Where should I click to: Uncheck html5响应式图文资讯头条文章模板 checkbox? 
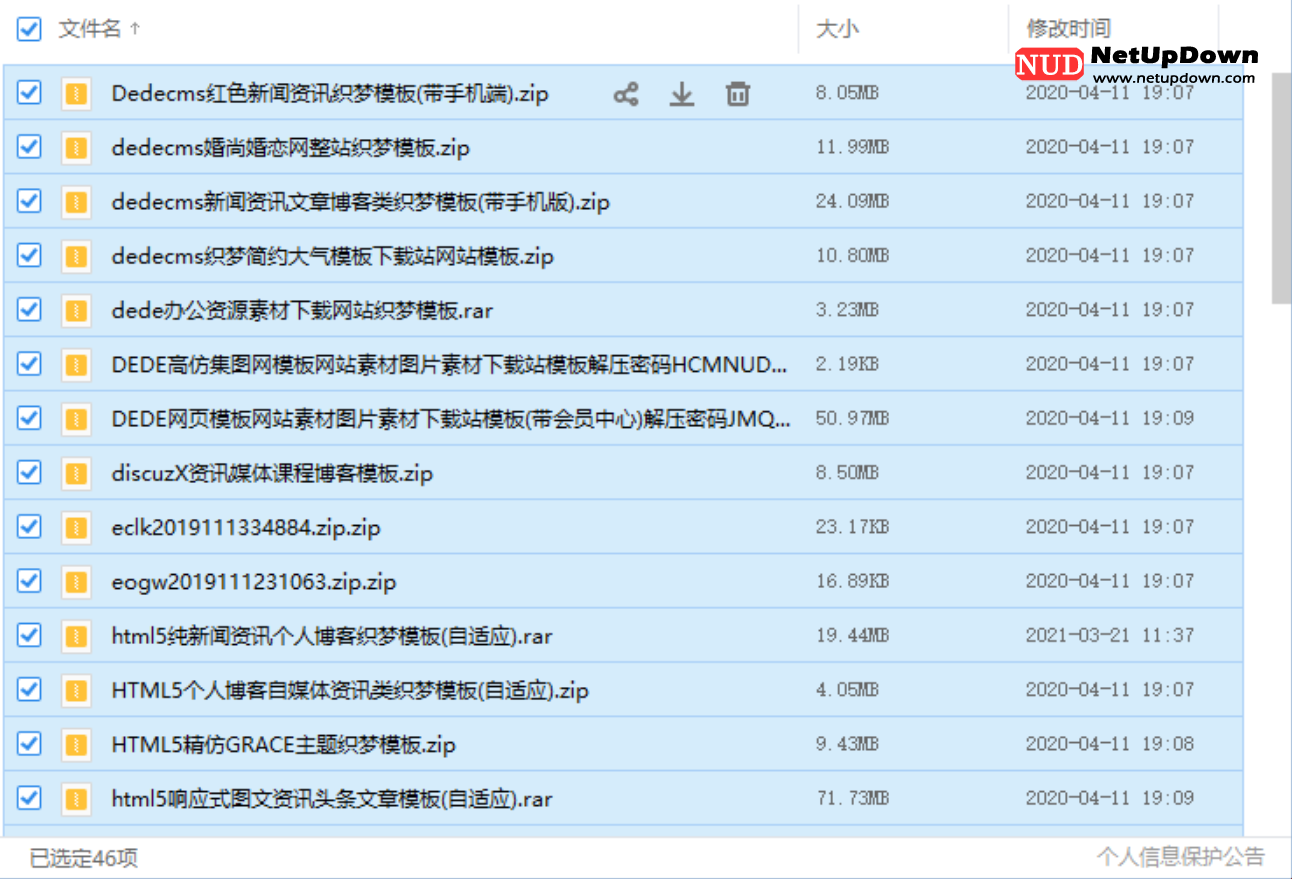pyautogui.click(x=29, y=798)
